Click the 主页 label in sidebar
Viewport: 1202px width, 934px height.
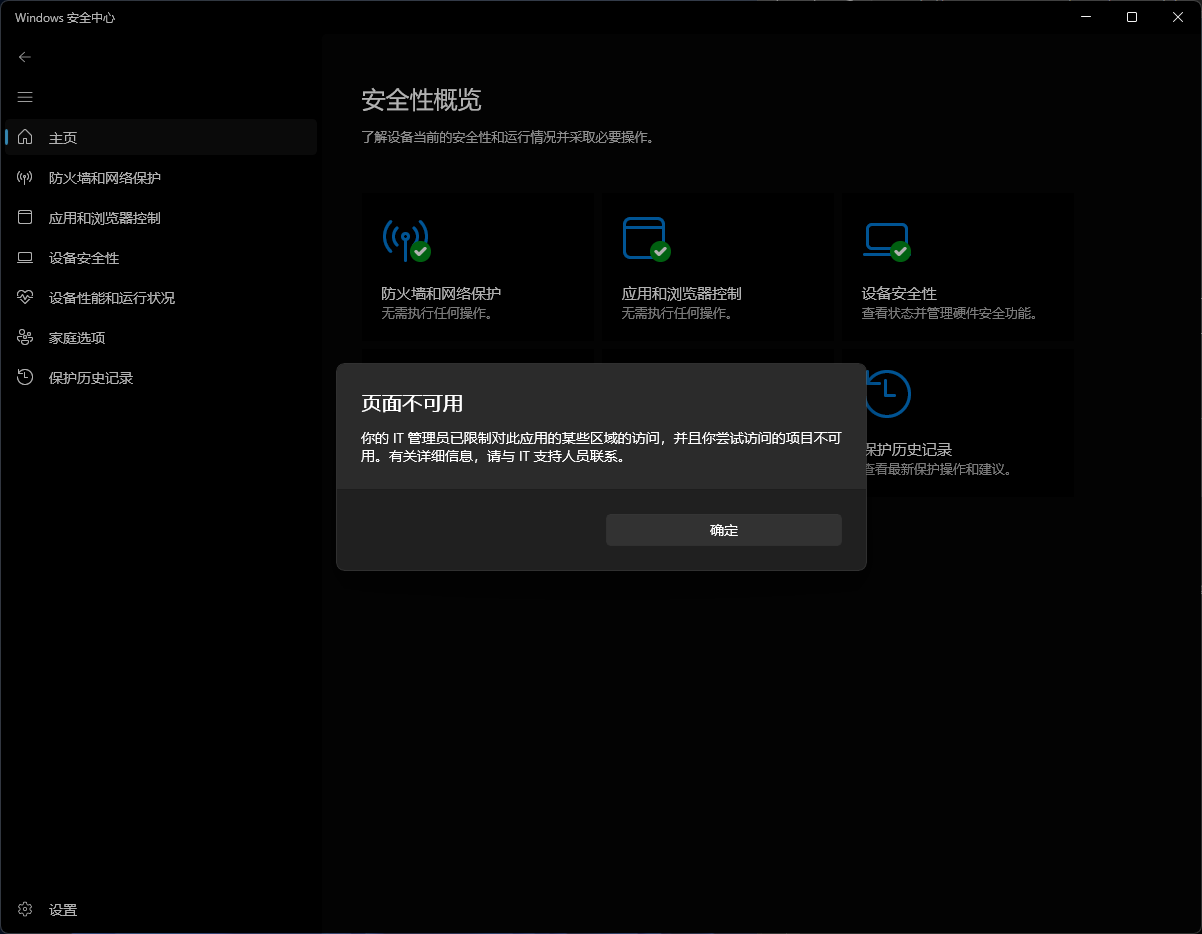click(x=63, y=138)
